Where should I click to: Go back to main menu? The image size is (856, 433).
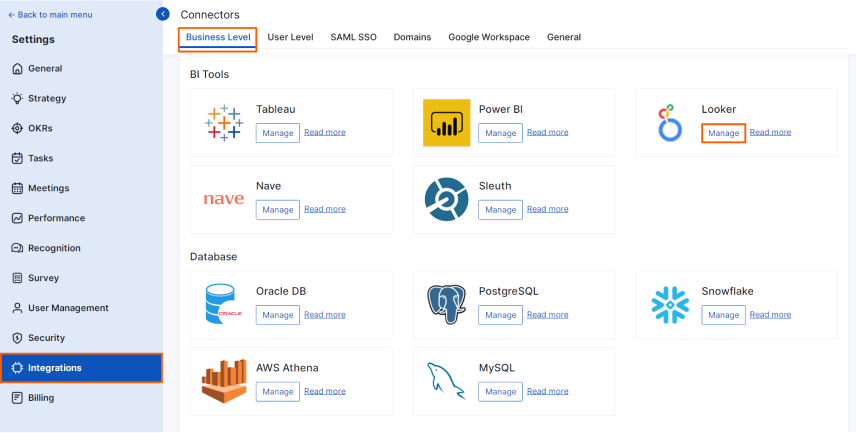pyautogui.click(x=50, y=15)
